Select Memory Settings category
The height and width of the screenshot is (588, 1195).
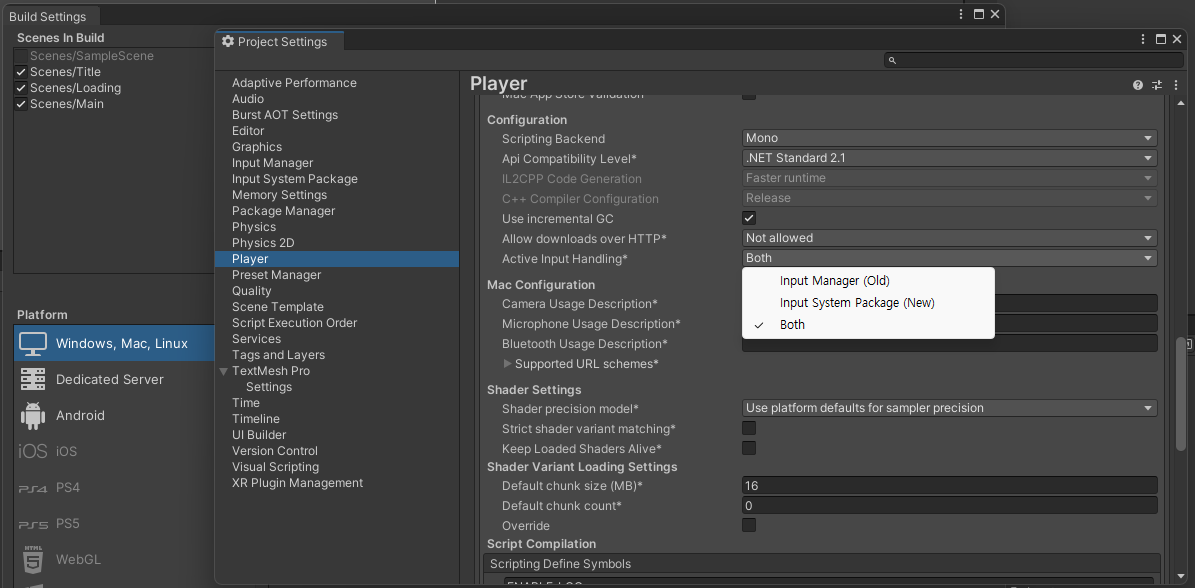coord(280,194)
